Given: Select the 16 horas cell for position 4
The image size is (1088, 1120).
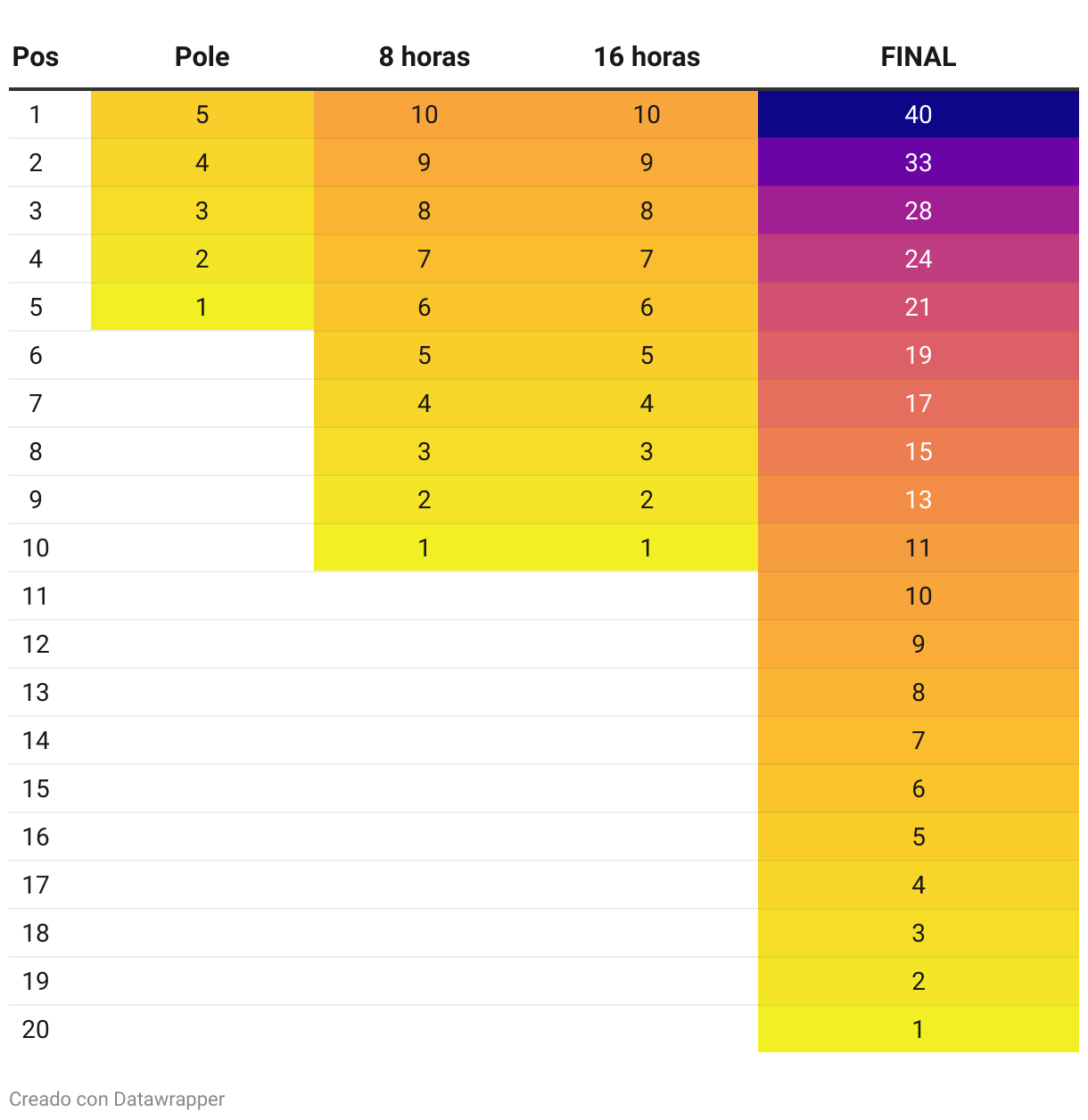Looking at the screenshot, I should [647, 259].
